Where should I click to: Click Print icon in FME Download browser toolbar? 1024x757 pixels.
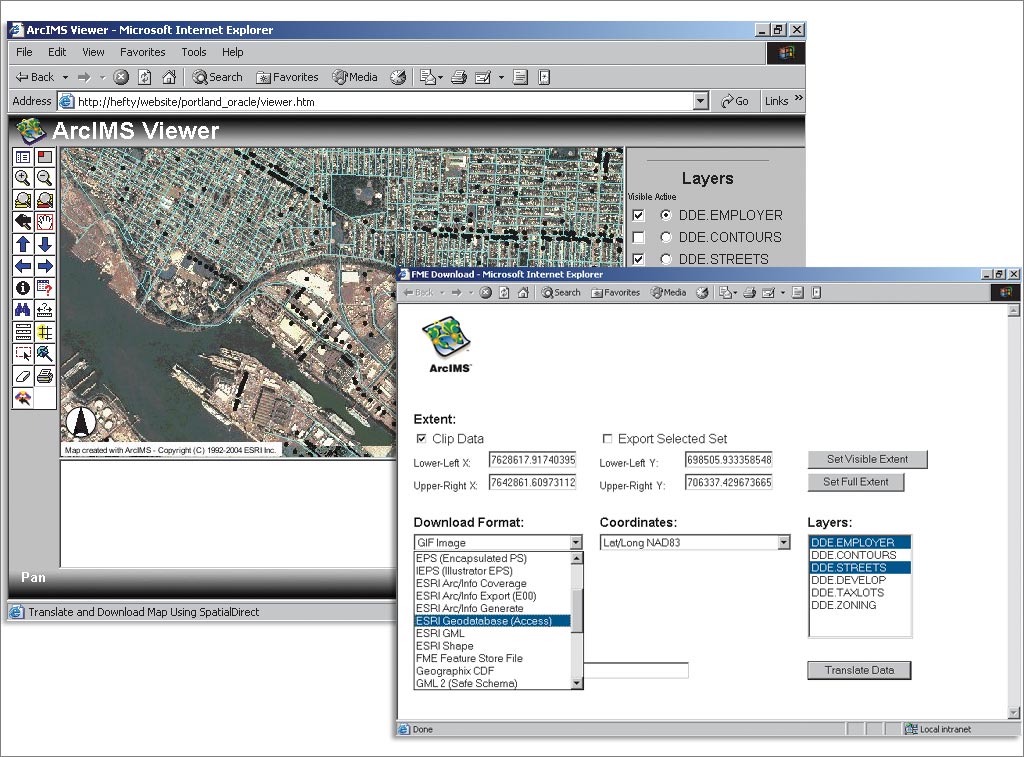point(750,293)
